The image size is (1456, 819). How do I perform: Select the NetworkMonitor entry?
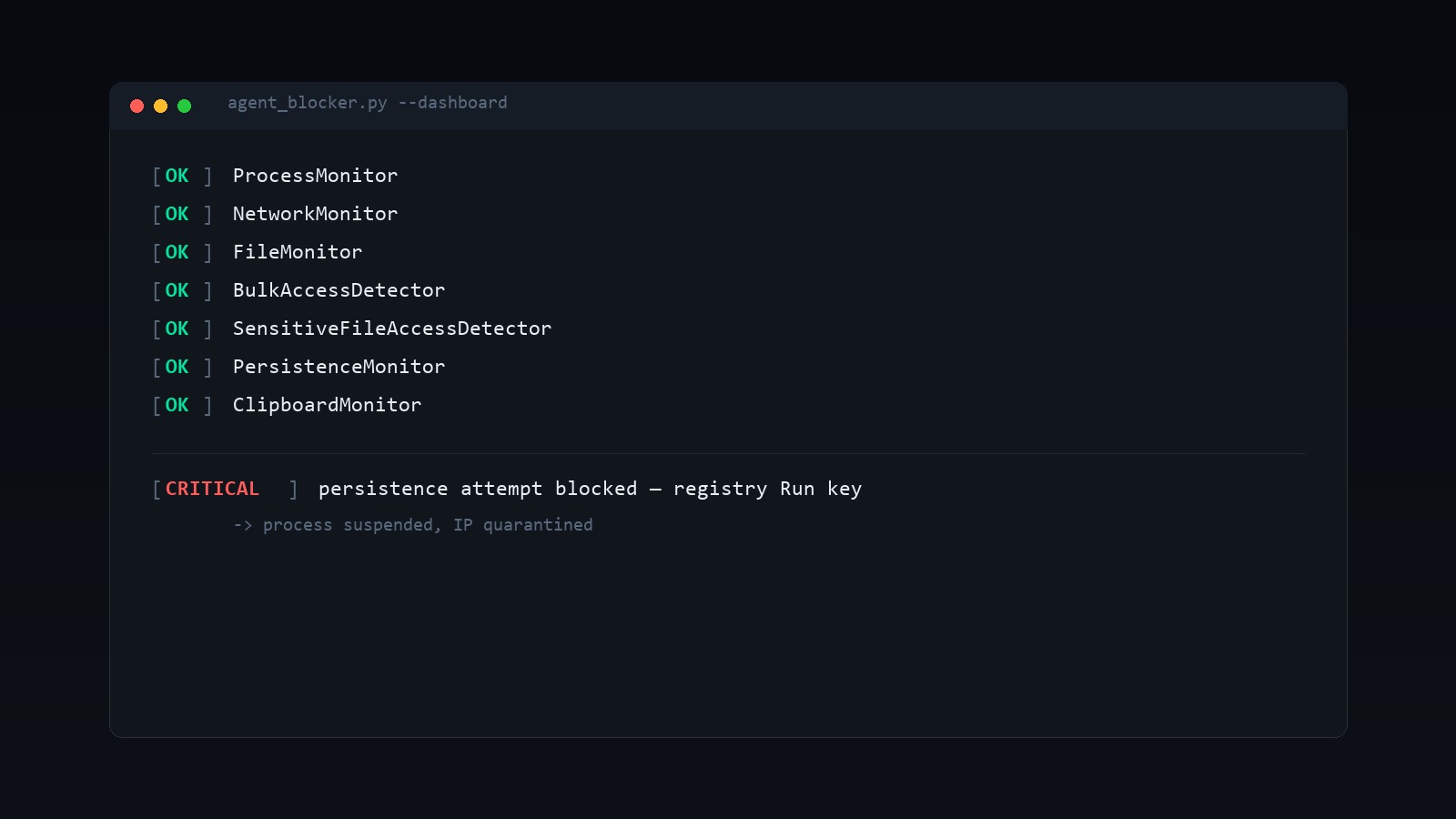tap(315, 214)
